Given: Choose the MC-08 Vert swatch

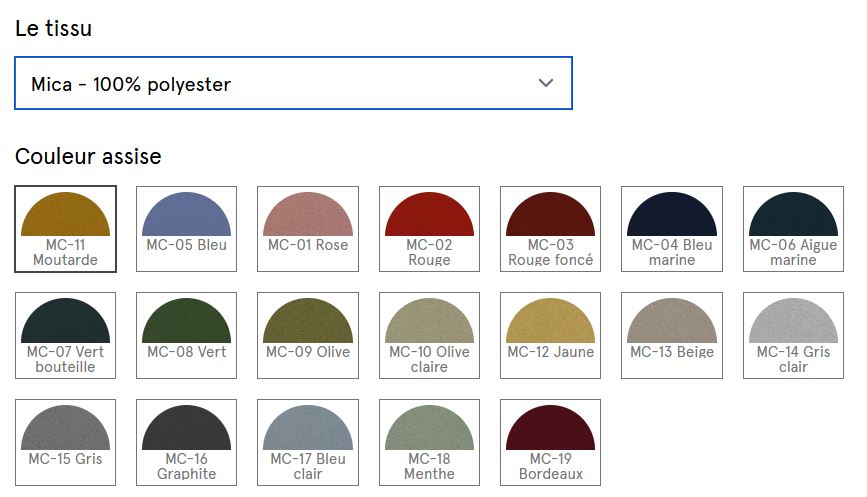Looking at the screenshot, I should 186,335.
